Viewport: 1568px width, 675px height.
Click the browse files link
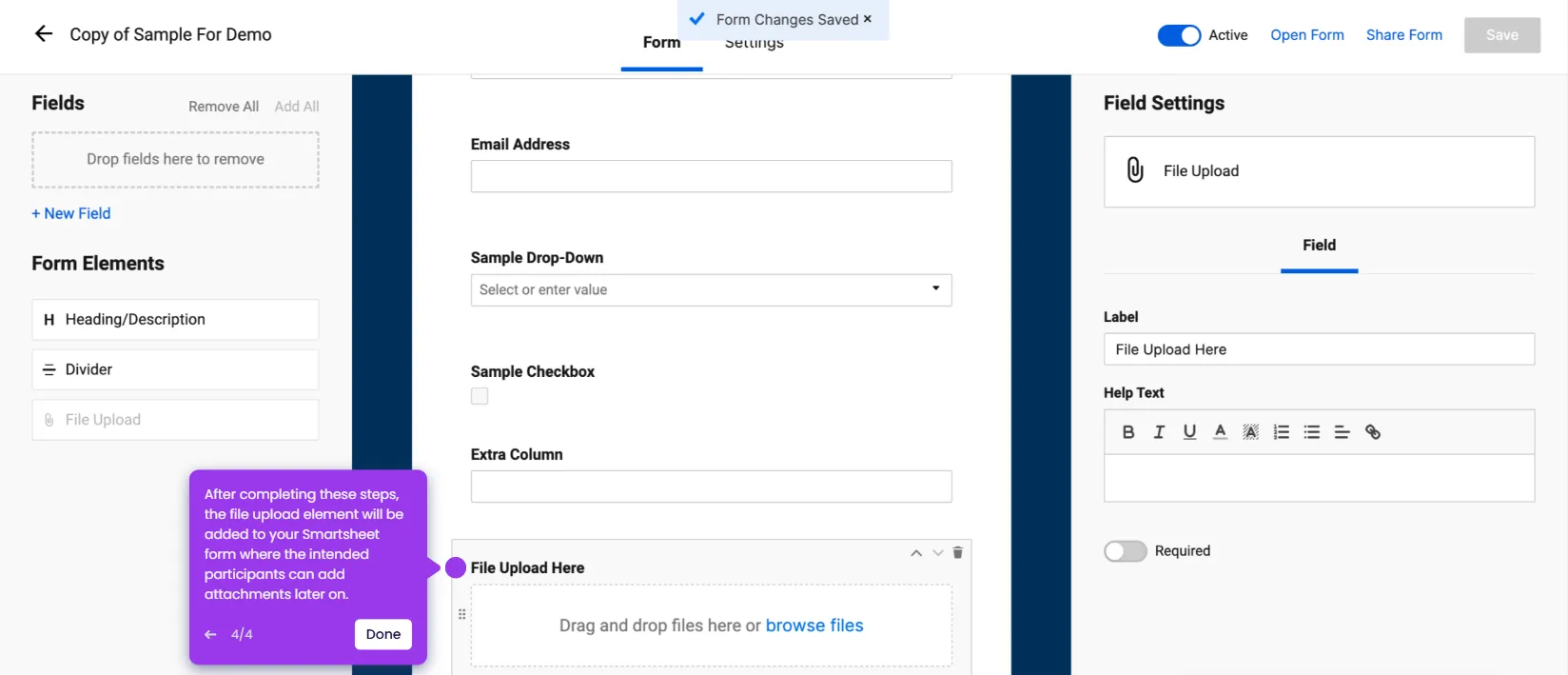[814, 625]
